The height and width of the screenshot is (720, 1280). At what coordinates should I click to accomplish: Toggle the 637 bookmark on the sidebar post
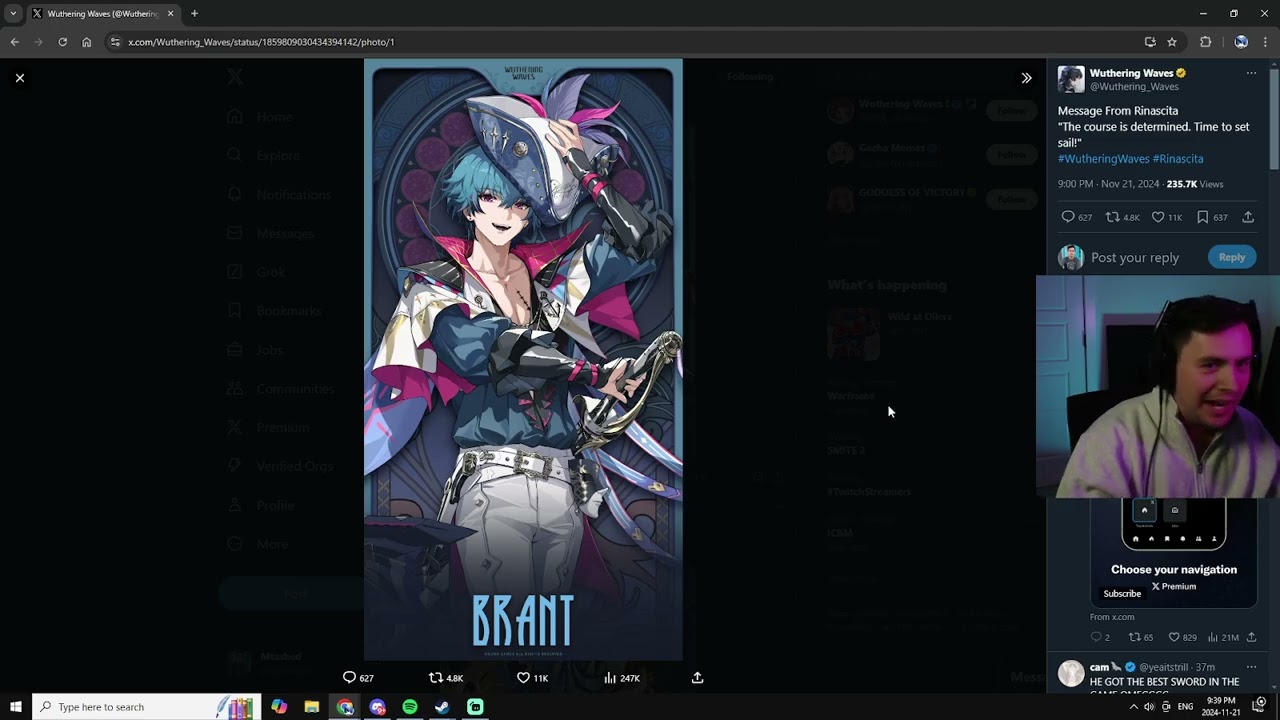[x=1212, y=217]
